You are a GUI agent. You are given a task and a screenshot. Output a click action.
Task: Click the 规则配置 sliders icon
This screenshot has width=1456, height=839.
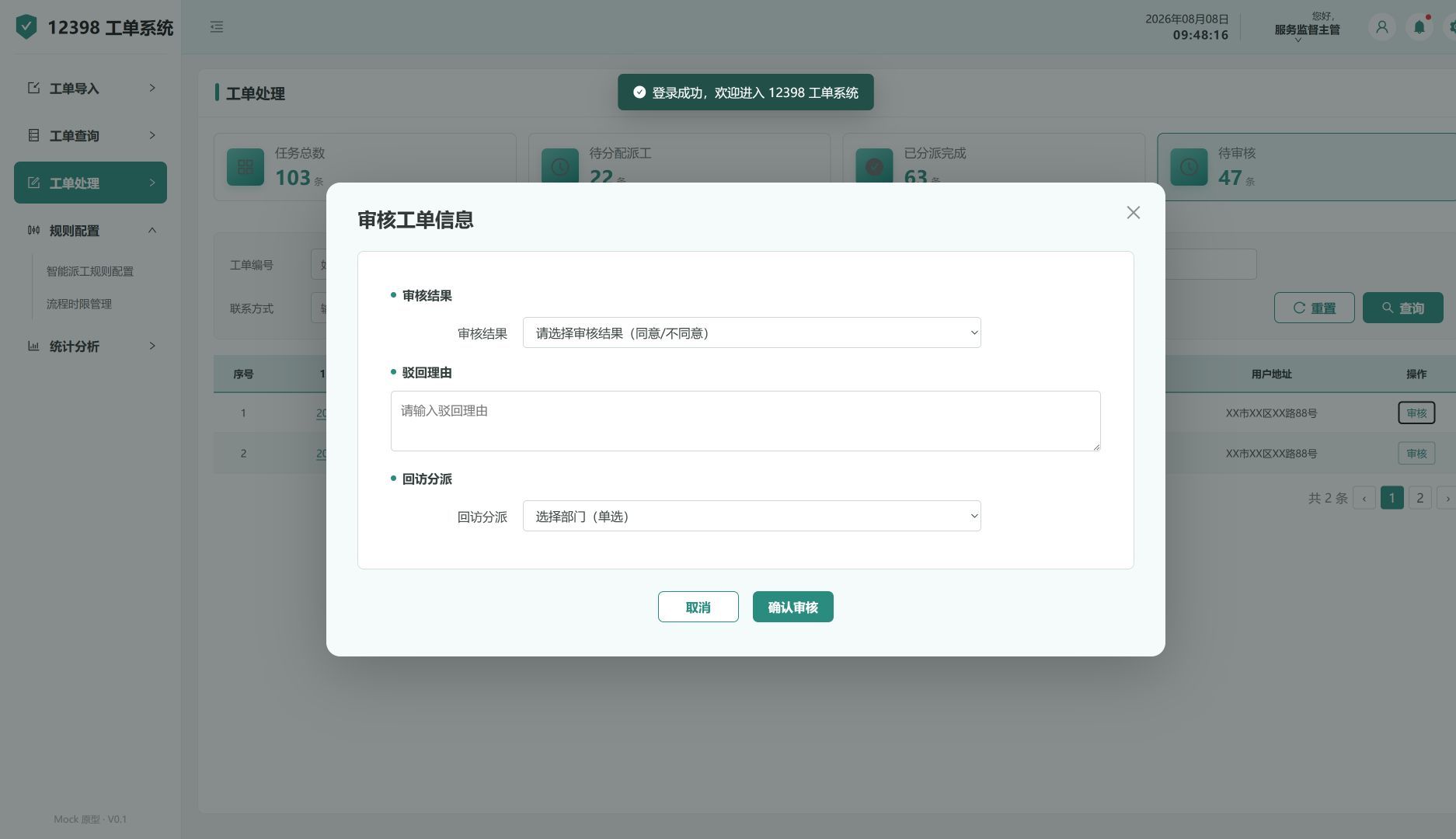pyautogui.click(x=33, y=230)
